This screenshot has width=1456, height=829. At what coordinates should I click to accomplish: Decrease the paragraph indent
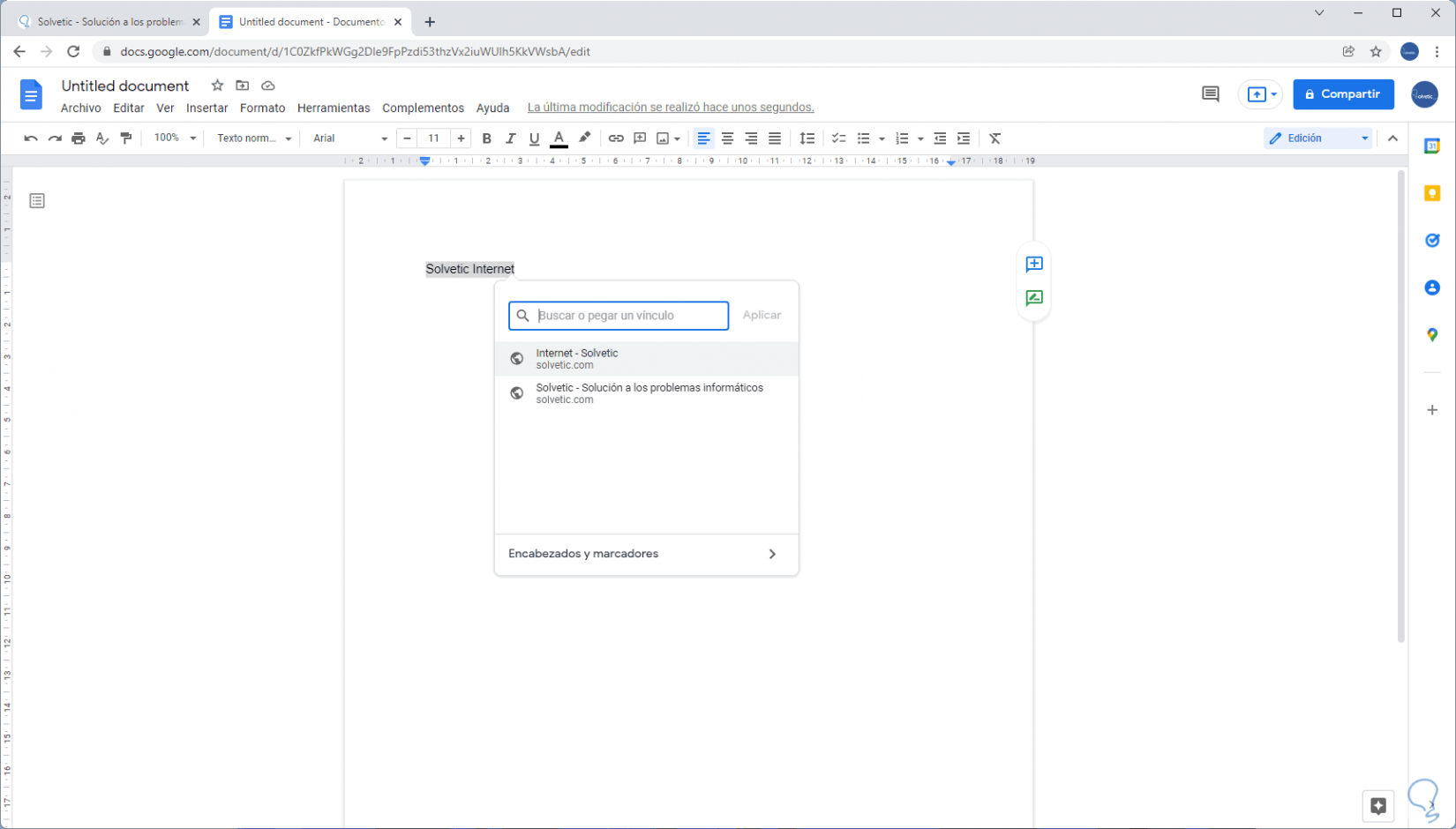point(940,138)
